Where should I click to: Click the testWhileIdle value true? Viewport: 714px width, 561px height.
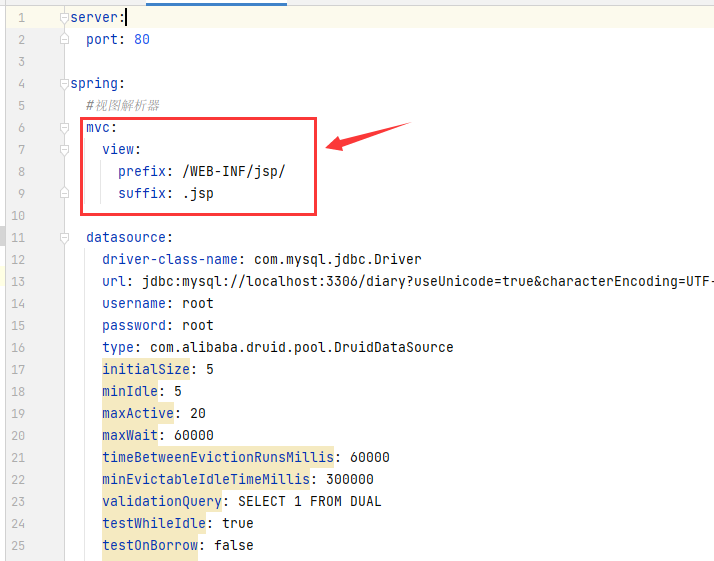click(238, 523)
